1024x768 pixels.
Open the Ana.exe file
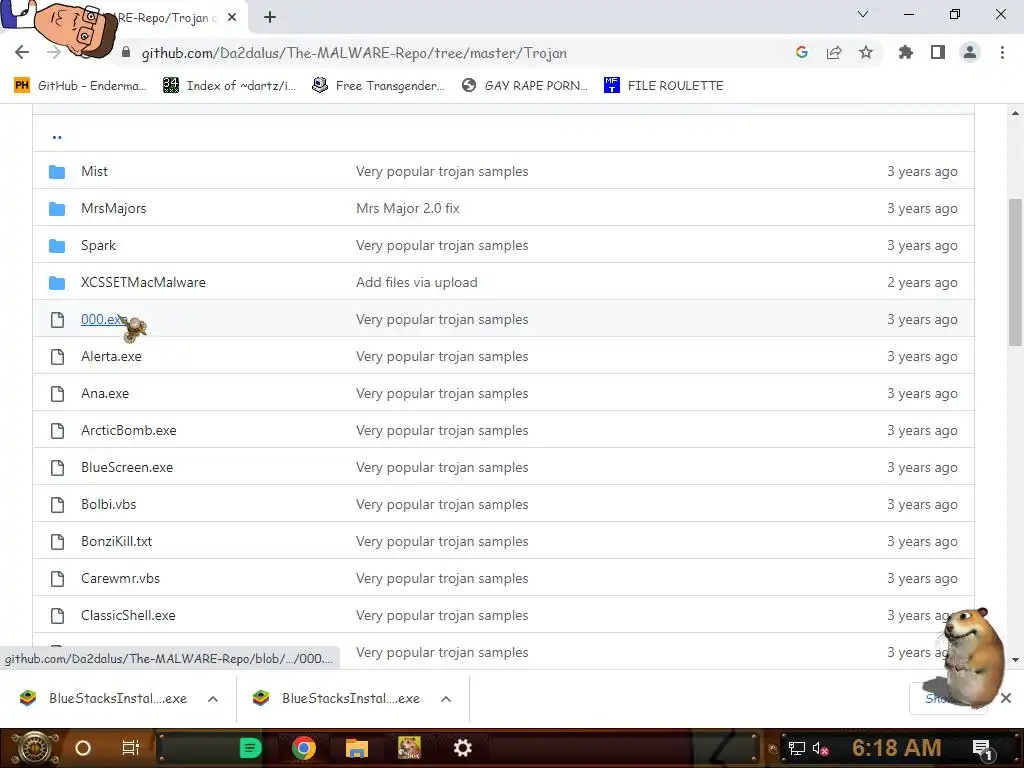point(104,393)
